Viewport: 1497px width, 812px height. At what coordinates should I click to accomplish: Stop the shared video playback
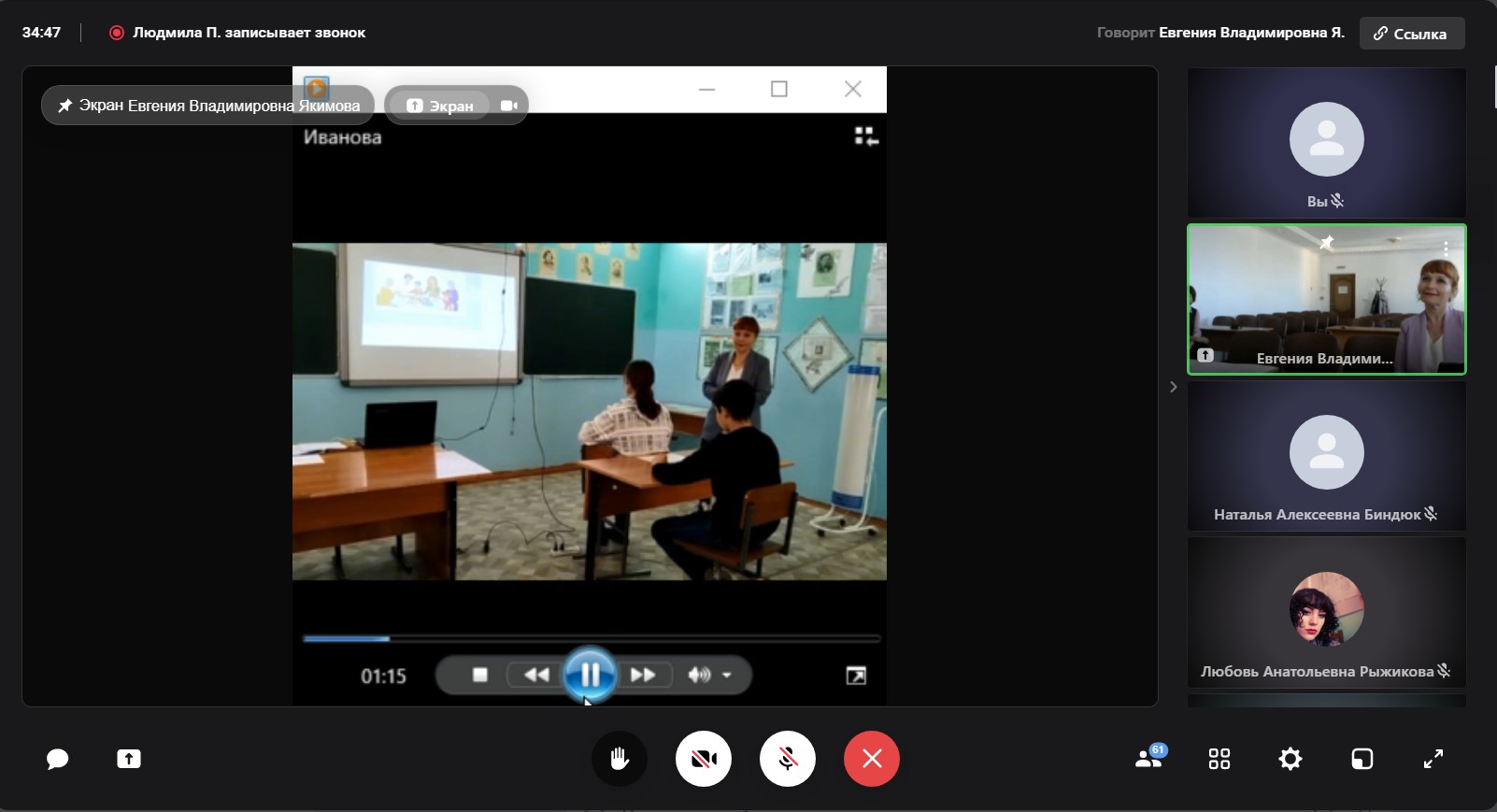click(x=480, y=675)
